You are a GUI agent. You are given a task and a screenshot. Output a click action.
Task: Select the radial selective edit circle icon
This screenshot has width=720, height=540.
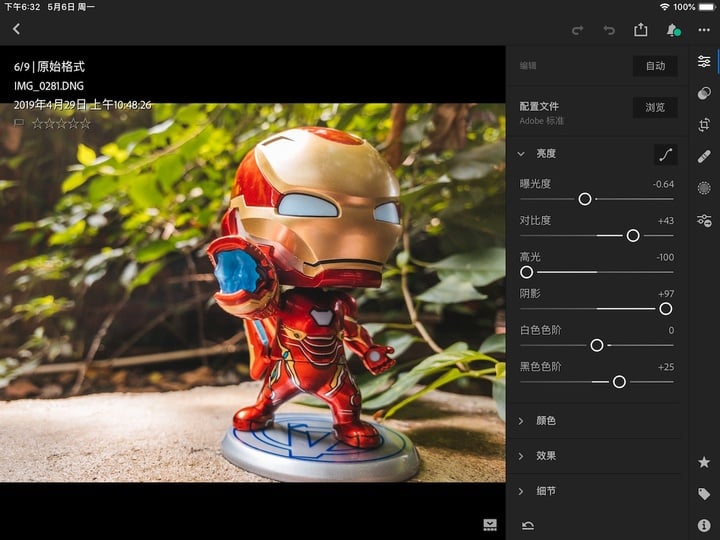704,188
